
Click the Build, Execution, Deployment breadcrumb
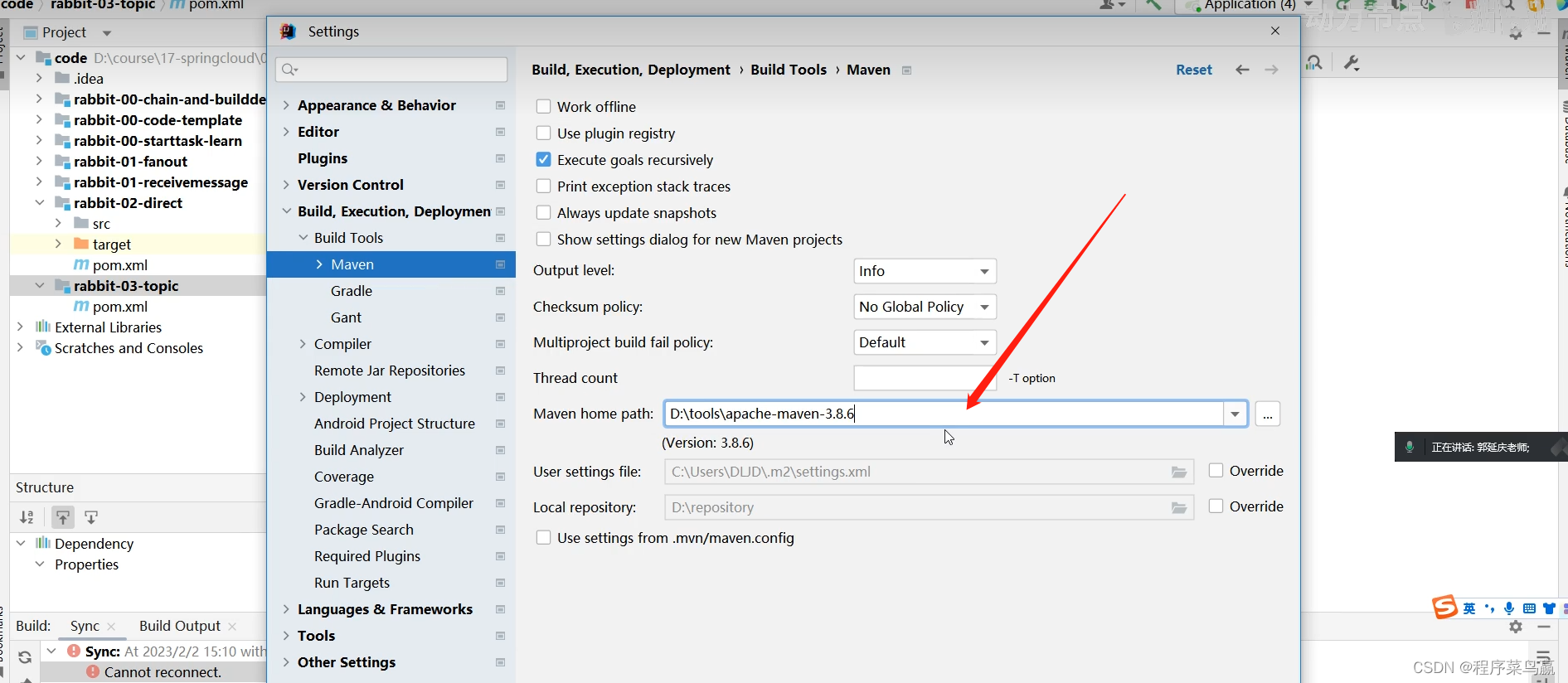click(x=631, y=70)
